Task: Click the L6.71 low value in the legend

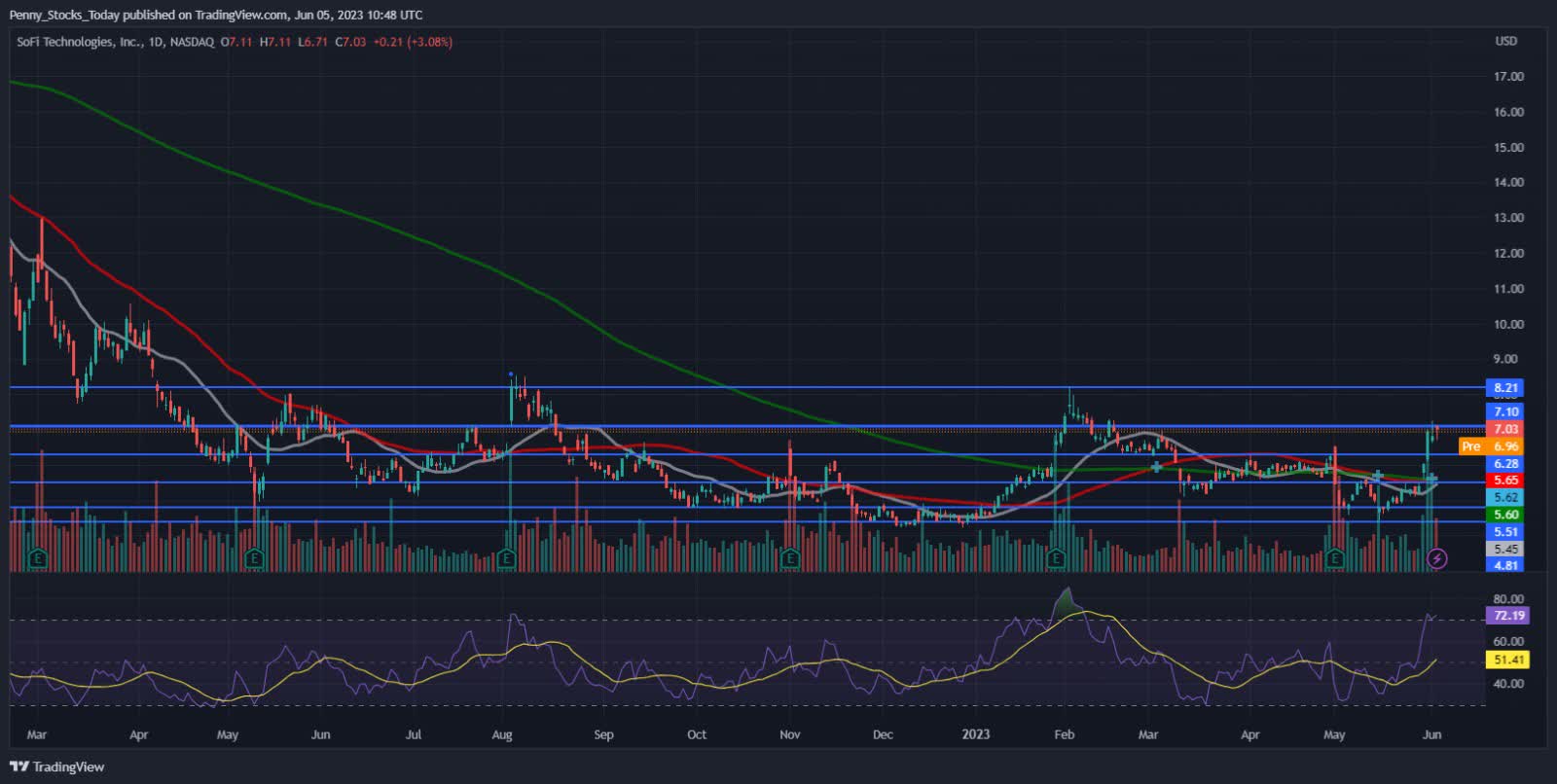Action: (x=312, y=42)
